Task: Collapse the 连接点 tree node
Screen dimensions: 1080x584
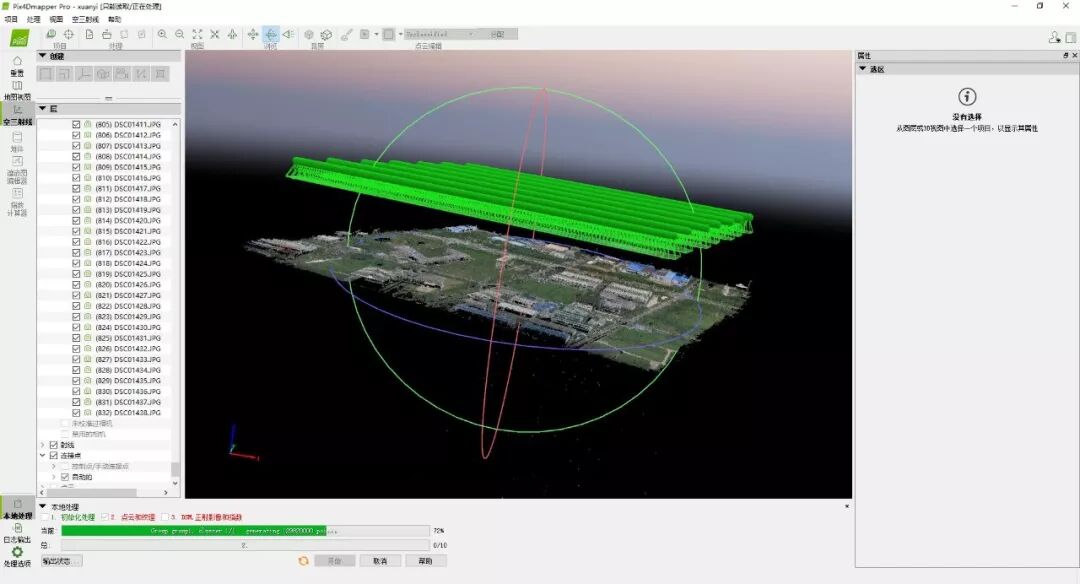Action: click(43, 455)
